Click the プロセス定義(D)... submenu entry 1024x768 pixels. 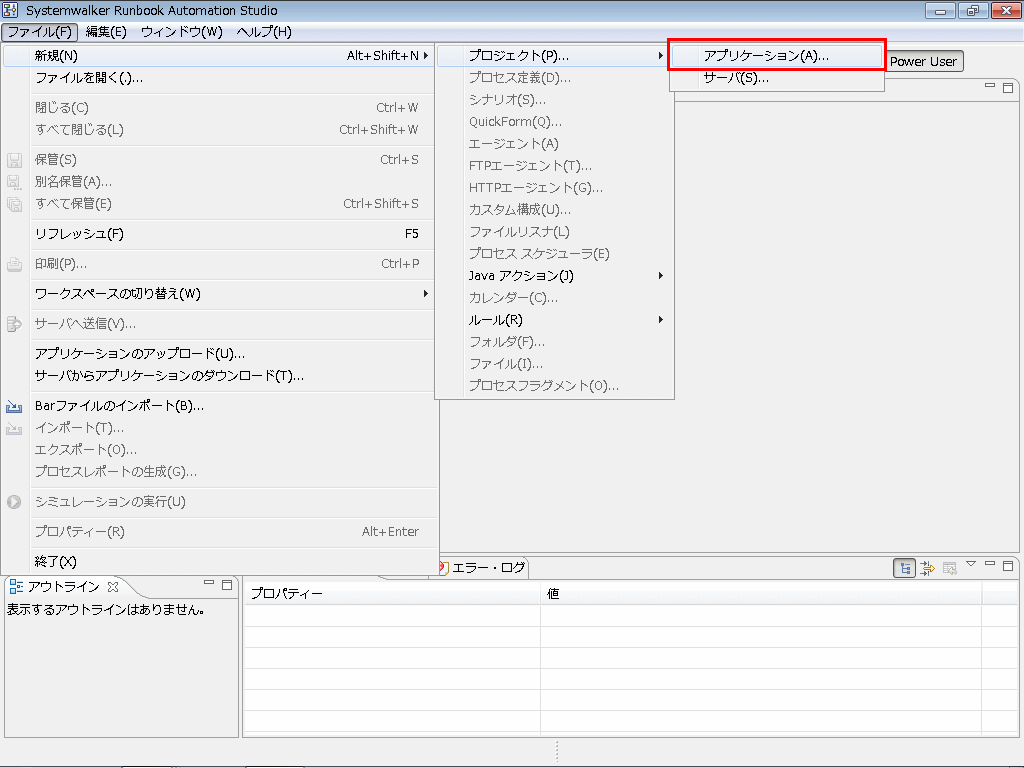pyautogui.click(x=554, y=78)
